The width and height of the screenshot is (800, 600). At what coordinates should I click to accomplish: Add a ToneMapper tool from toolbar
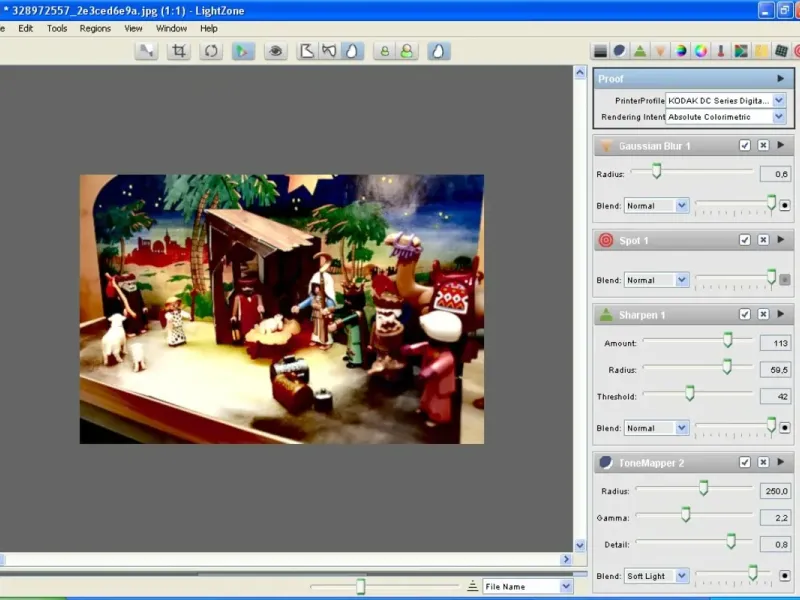(x=620, y=51)
